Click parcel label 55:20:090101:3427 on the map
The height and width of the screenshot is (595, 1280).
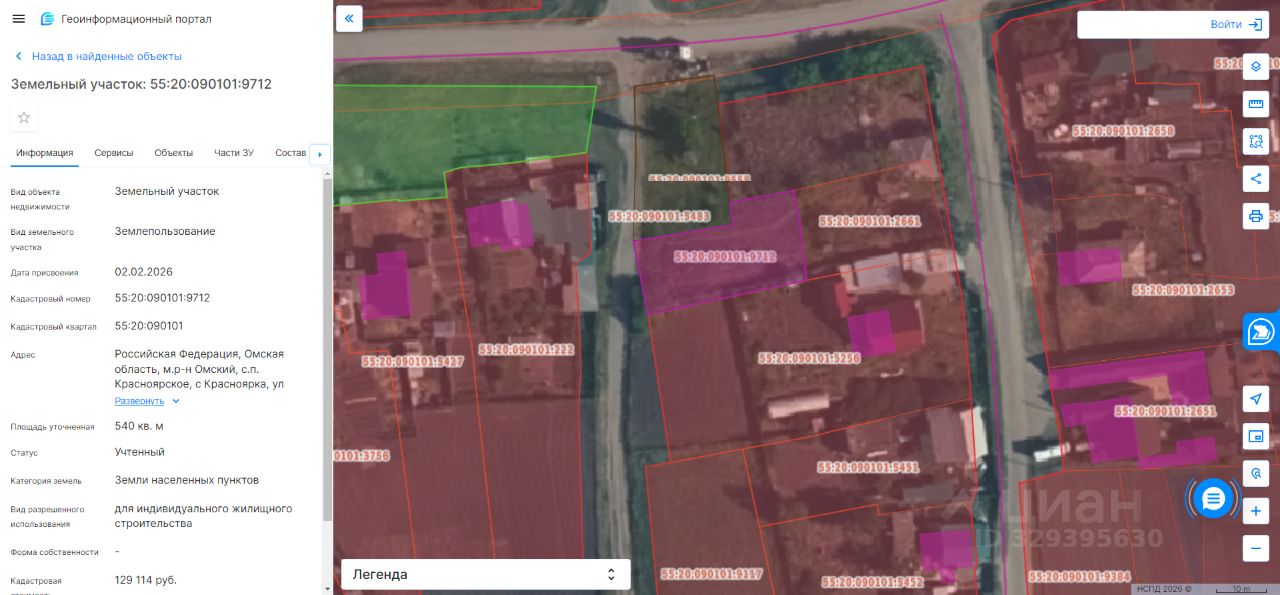point(413,362)
